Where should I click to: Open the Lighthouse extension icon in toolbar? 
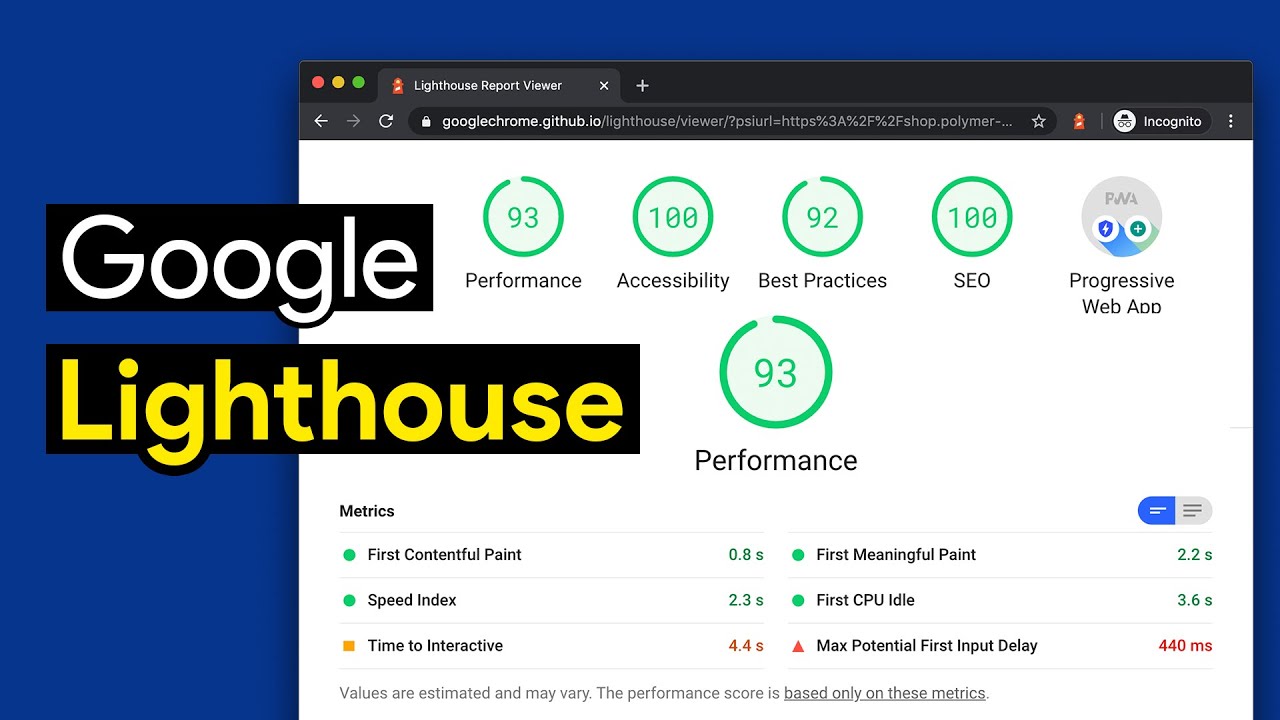click(x=1079, y=121)
